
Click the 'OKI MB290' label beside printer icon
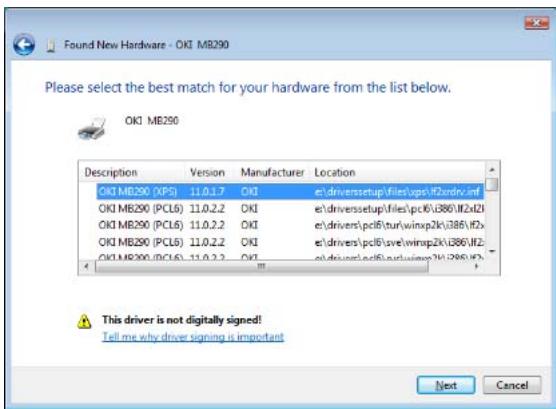152,121
